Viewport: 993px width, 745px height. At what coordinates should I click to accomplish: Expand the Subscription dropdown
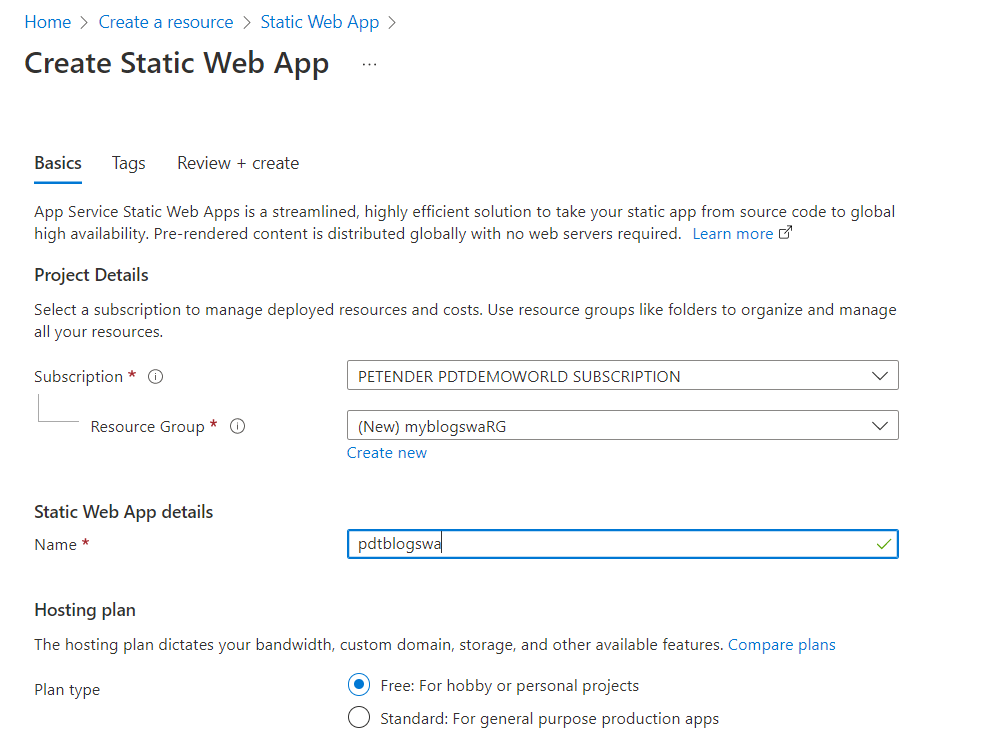879,376
